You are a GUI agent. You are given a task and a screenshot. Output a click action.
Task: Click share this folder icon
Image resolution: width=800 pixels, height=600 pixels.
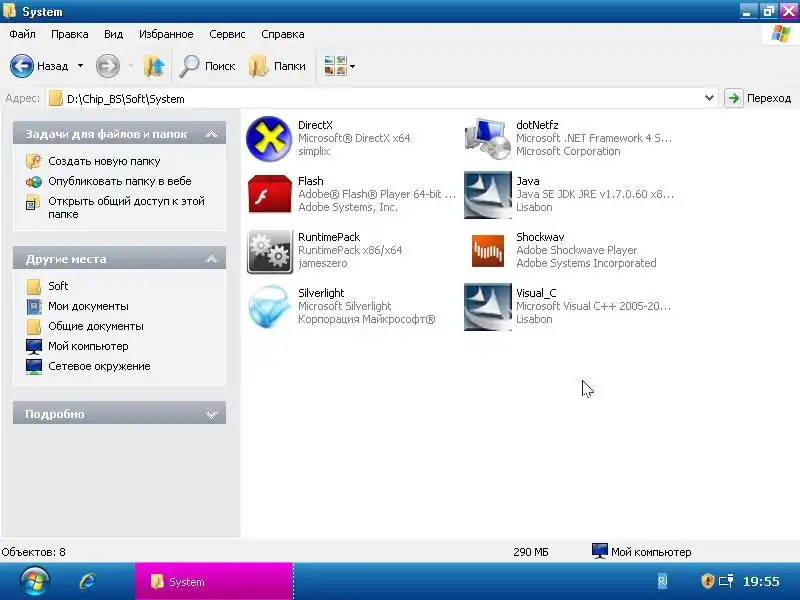point(33,202)
